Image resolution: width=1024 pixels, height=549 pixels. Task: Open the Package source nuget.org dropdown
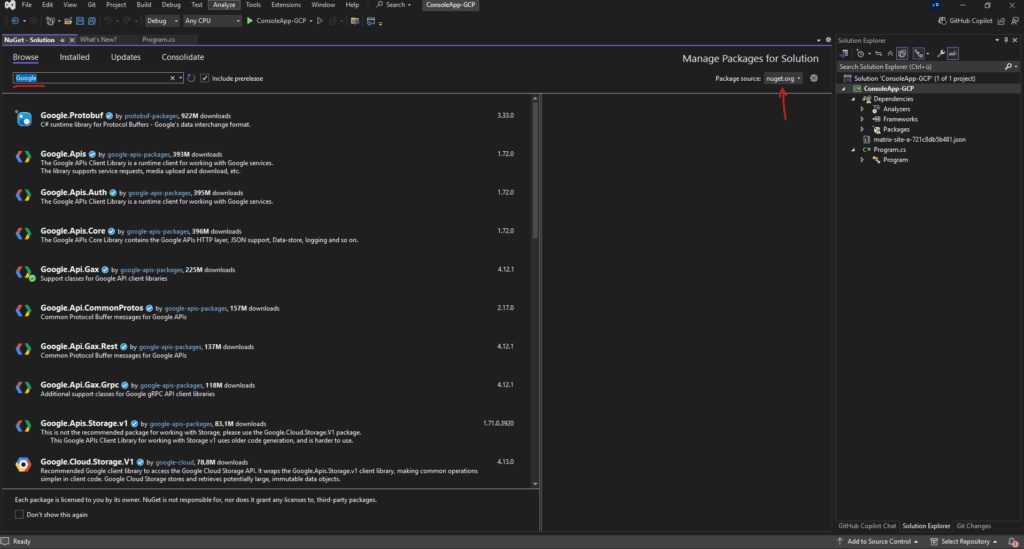783,78
